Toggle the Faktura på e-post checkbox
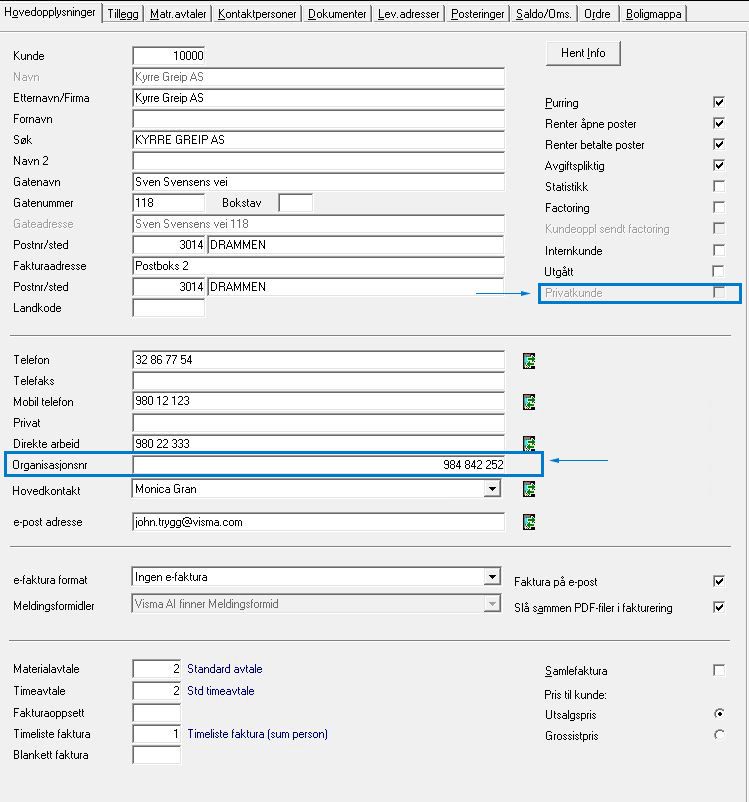Viewport: 749px width, 802px height. pos(718,581)
